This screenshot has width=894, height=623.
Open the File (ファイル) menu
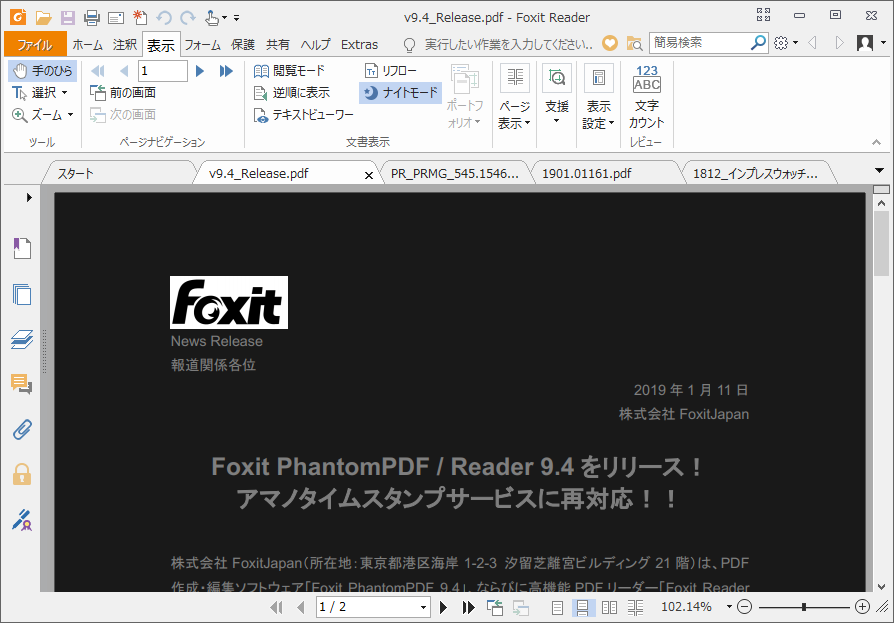(35, 44)
